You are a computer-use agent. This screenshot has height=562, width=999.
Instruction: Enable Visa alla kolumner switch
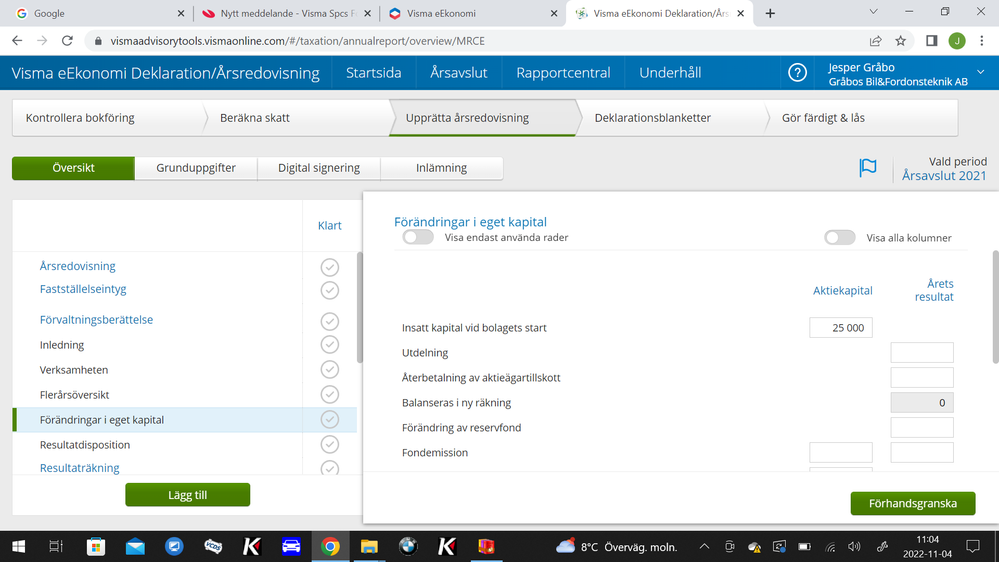(x=839, y=237)
